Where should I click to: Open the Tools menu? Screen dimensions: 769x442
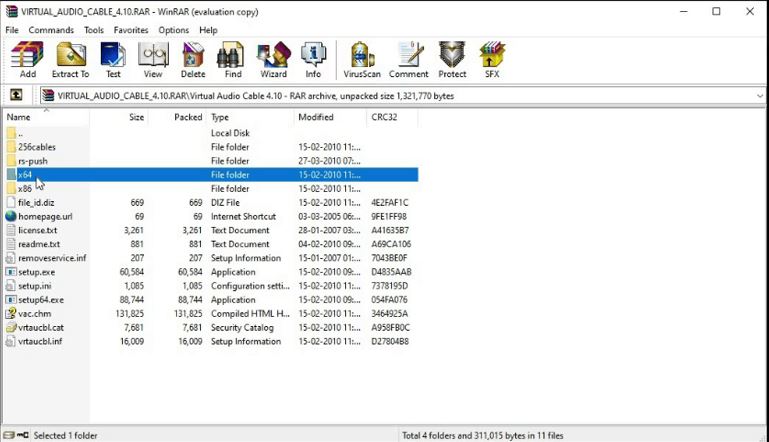[x=94, y=30]
